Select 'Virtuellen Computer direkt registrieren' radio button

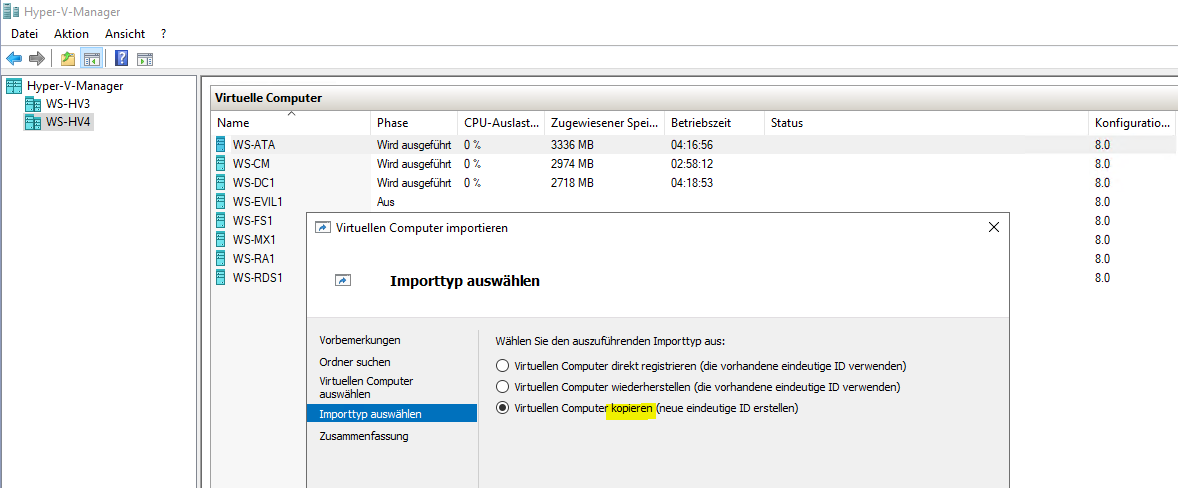(x=503, y=366)
